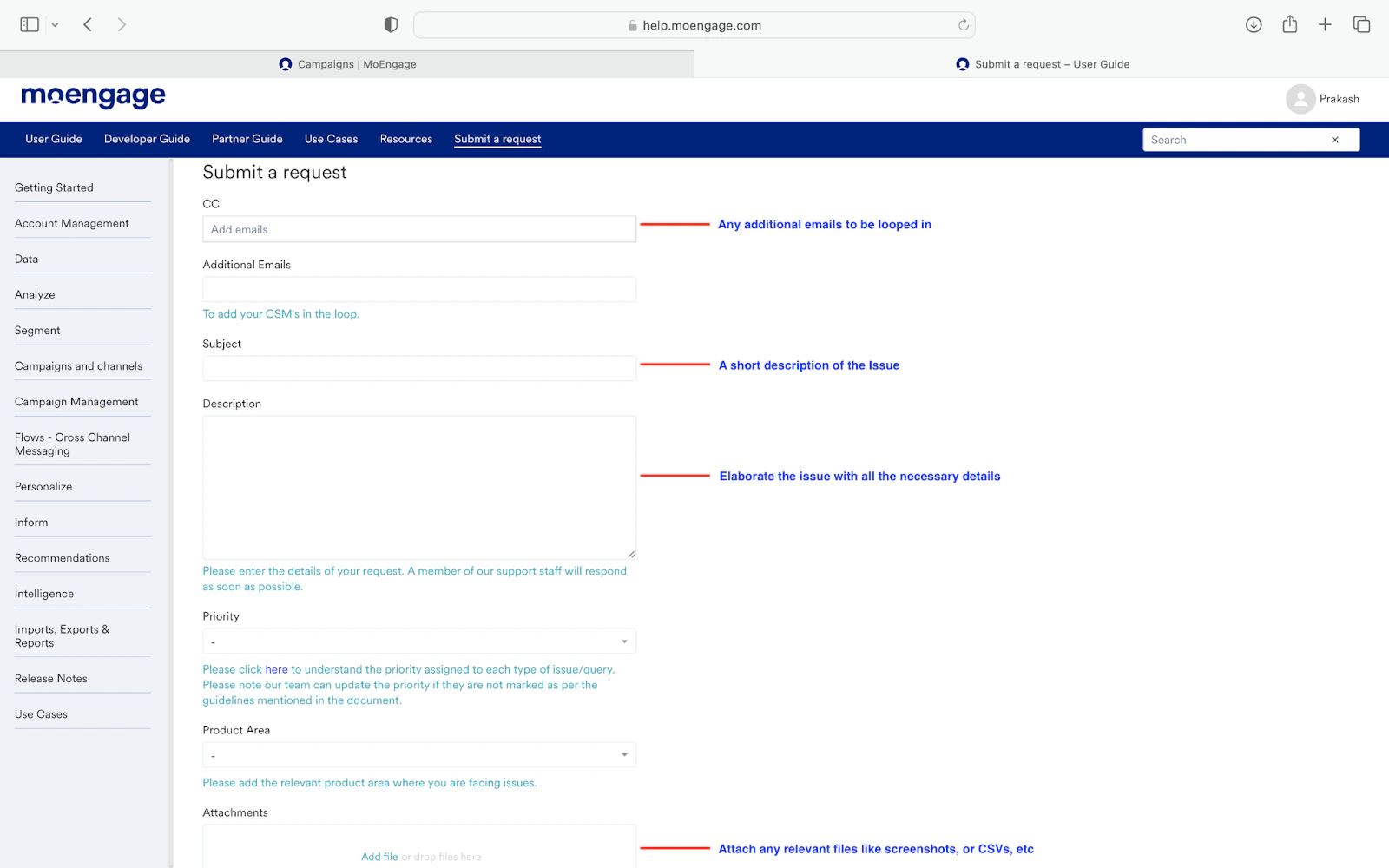The image size is (1389, 868).
Task: Open User Guide in the navigation bar
Action: pyautogui.click(x=54, y=139)
